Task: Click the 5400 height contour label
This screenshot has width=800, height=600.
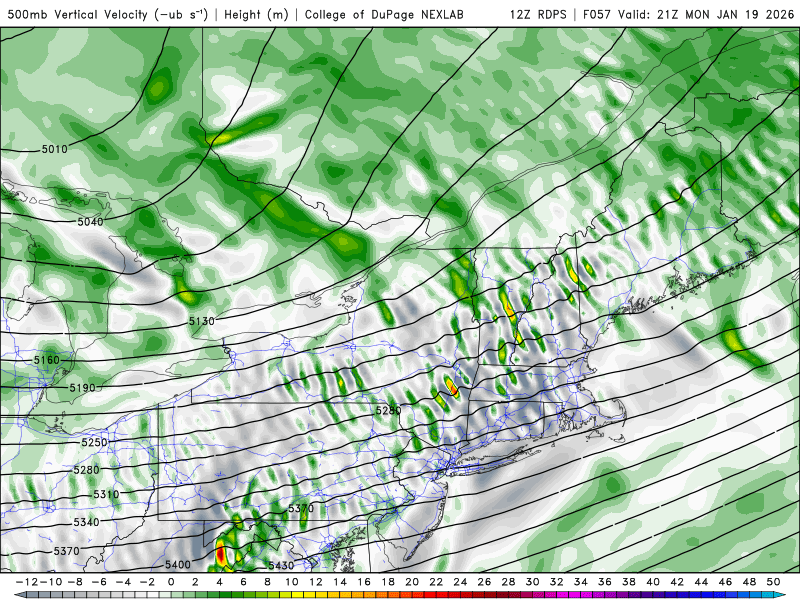Action: point(178,565)
